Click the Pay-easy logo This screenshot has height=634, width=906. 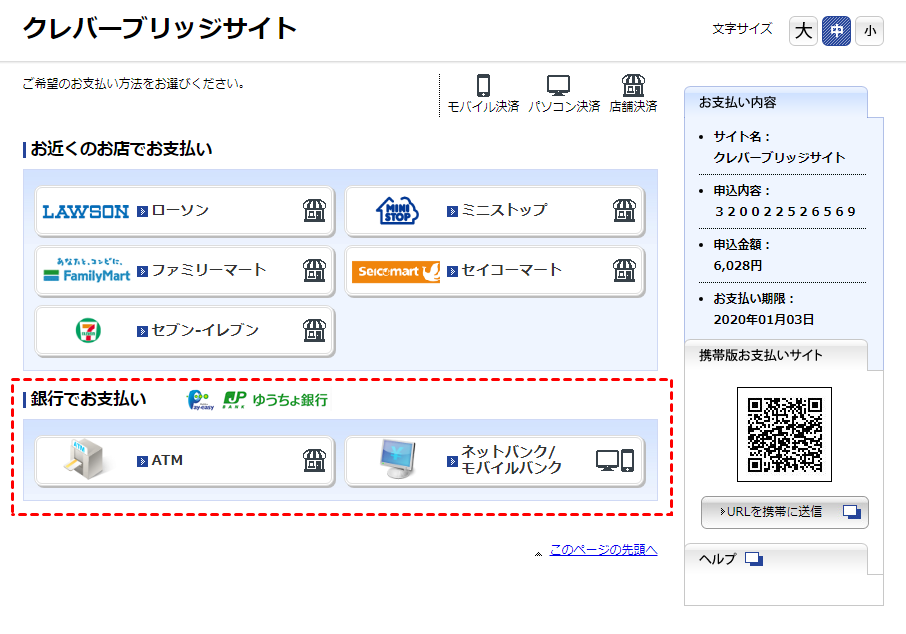(200, 400)
